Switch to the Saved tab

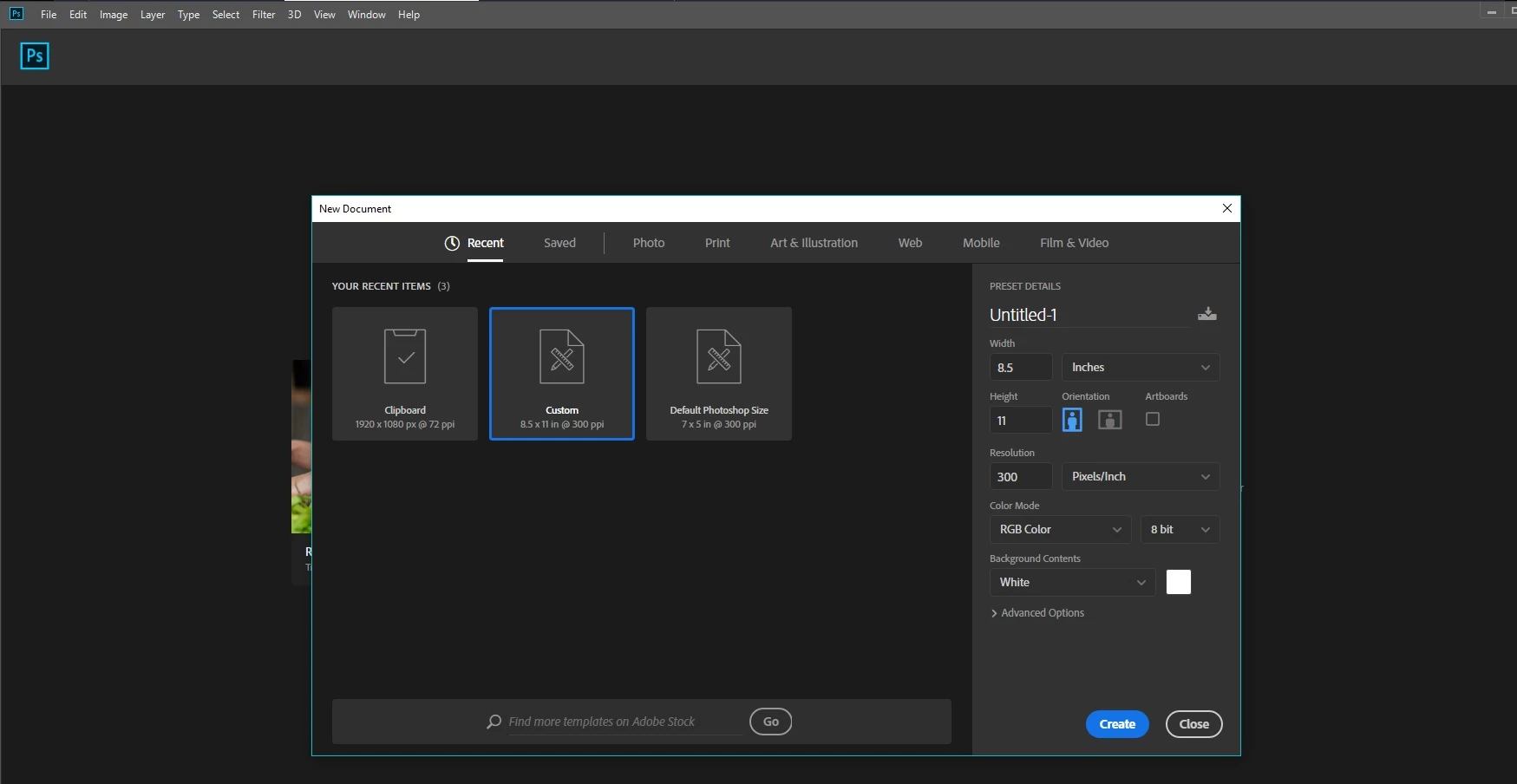(x=559, y=244)
